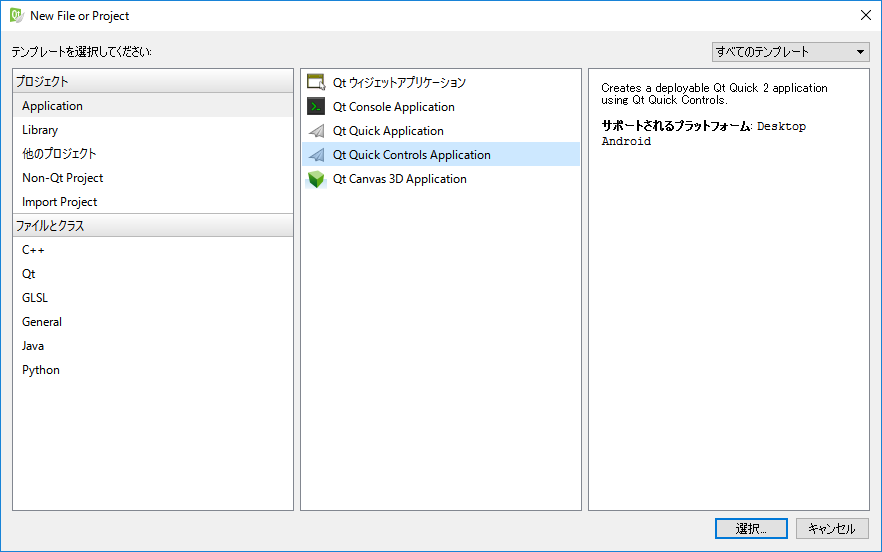Click the Qt Canvas 3D green cube icon

tap(316, 179)
